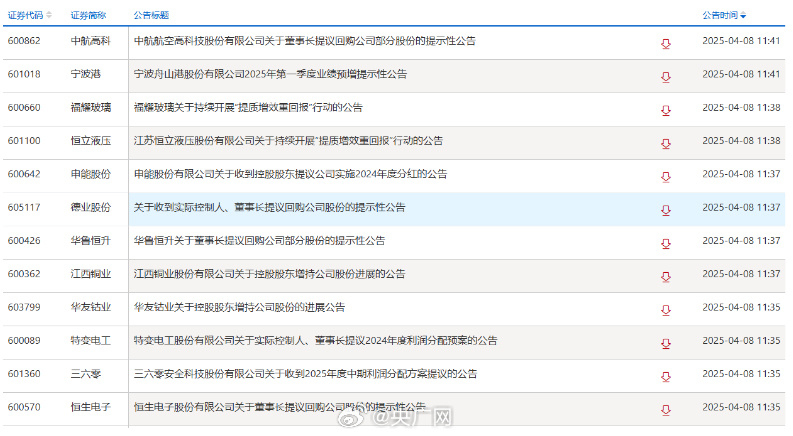Click the download icon in the 德业股份 row
This screenshot has height=436, width=793.
[665, 208]
